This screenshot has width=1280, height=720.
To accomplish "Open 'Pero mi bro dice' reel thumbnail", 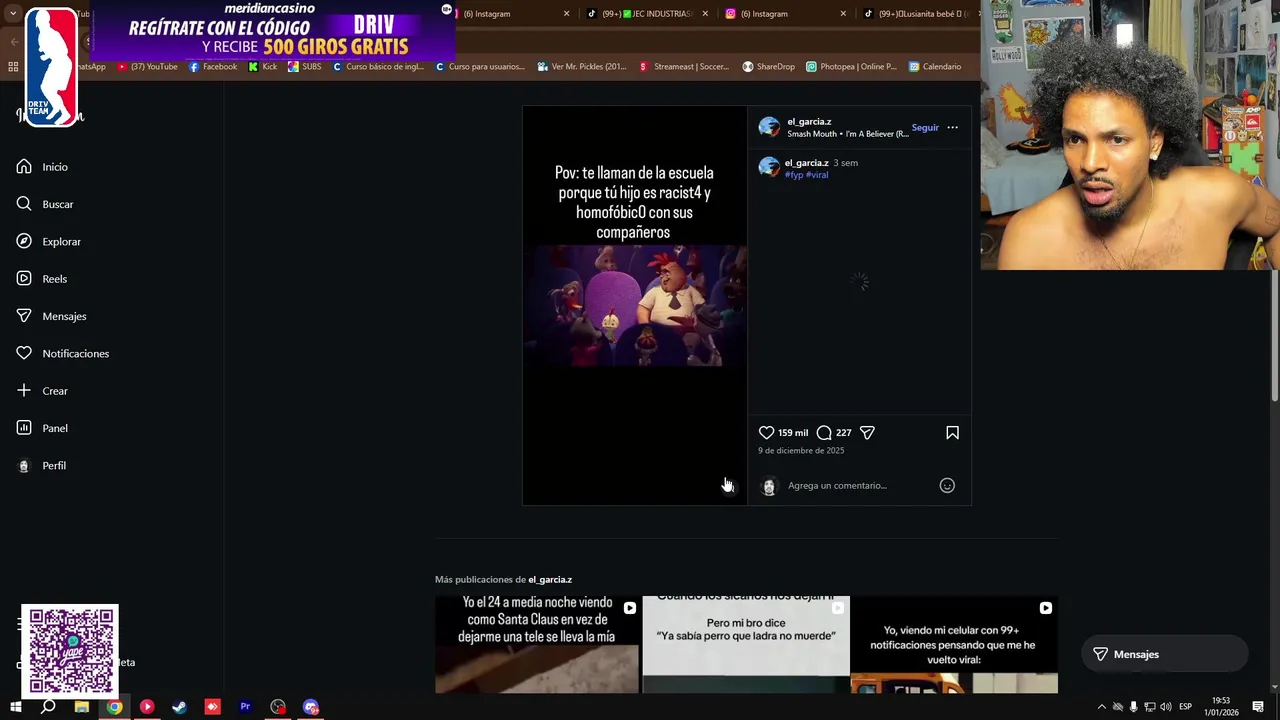I will pyautogui.click(x=746, y=645).
